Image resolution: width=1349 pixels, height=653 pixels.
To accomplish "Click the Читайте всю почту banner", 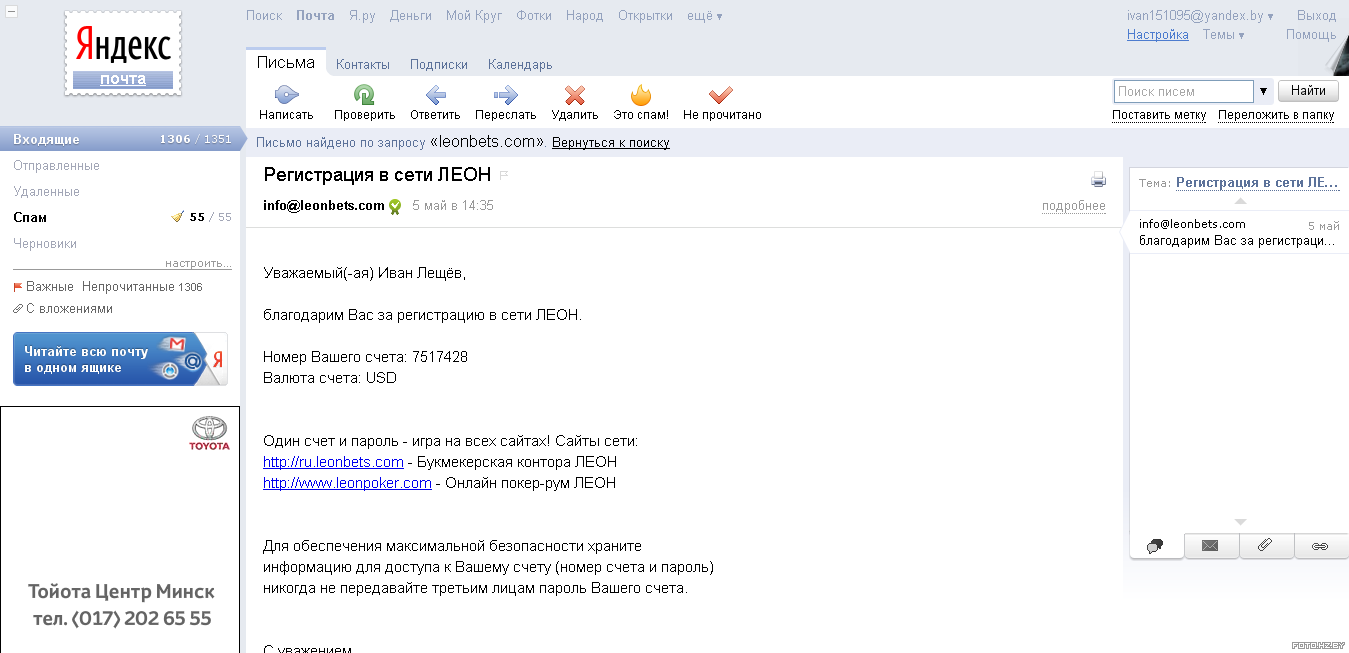I will [x=120, y=359].
